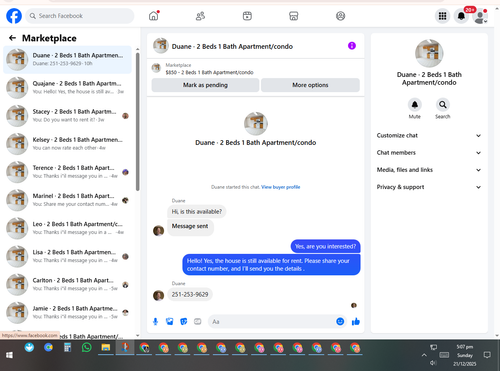
Task: Click More options button
Action: coord(310,85)
